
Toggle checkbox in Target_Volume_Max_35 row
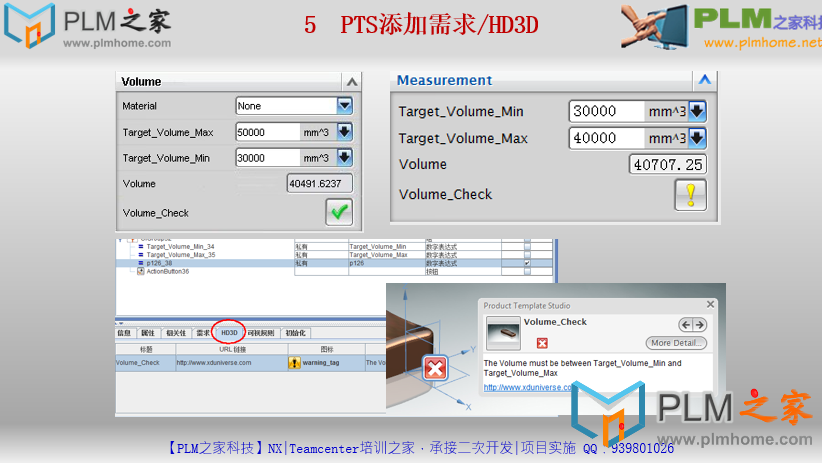click(527, 255)
